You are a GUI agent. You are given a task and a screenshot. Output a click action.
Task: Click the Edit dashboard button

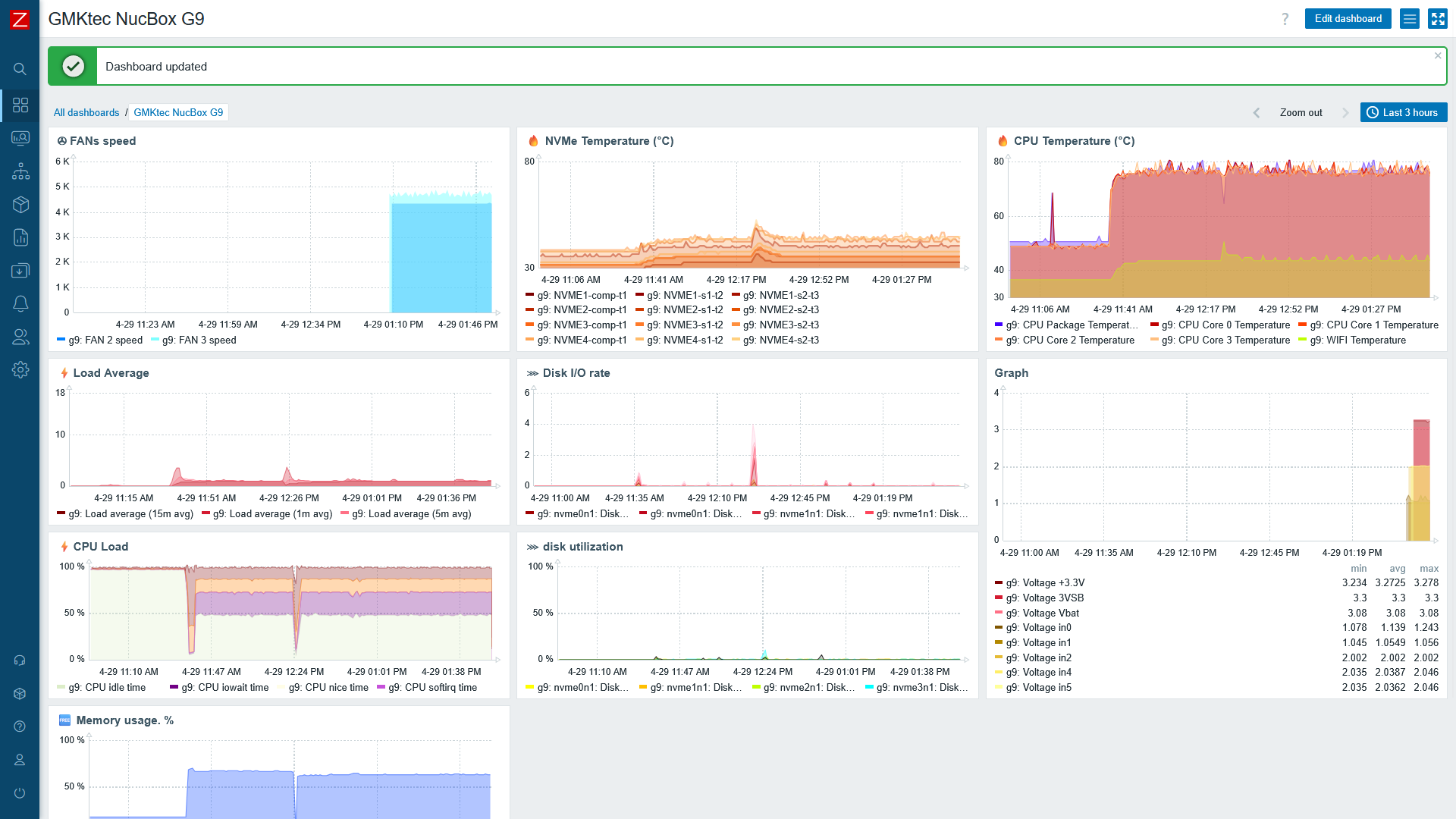(1348, 19)
